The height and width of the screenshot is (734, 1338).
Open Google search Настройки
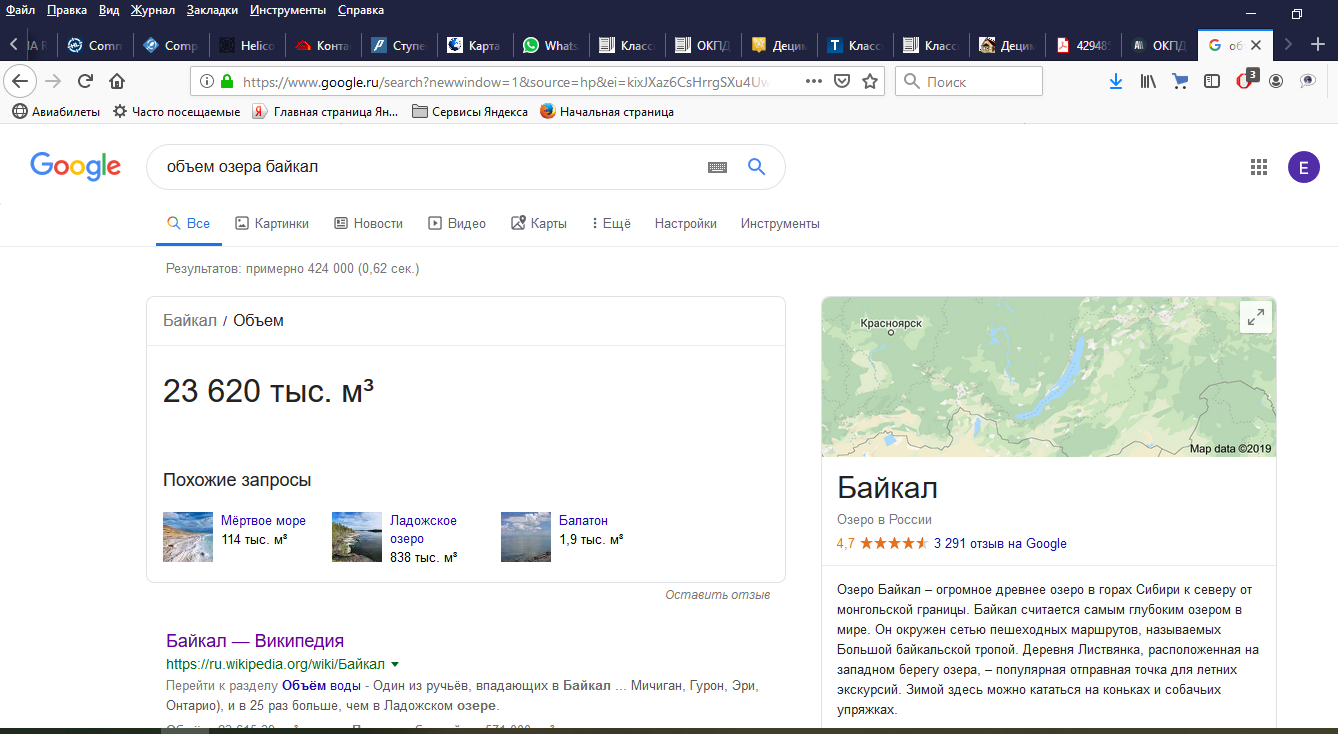[x=686, y=223]
